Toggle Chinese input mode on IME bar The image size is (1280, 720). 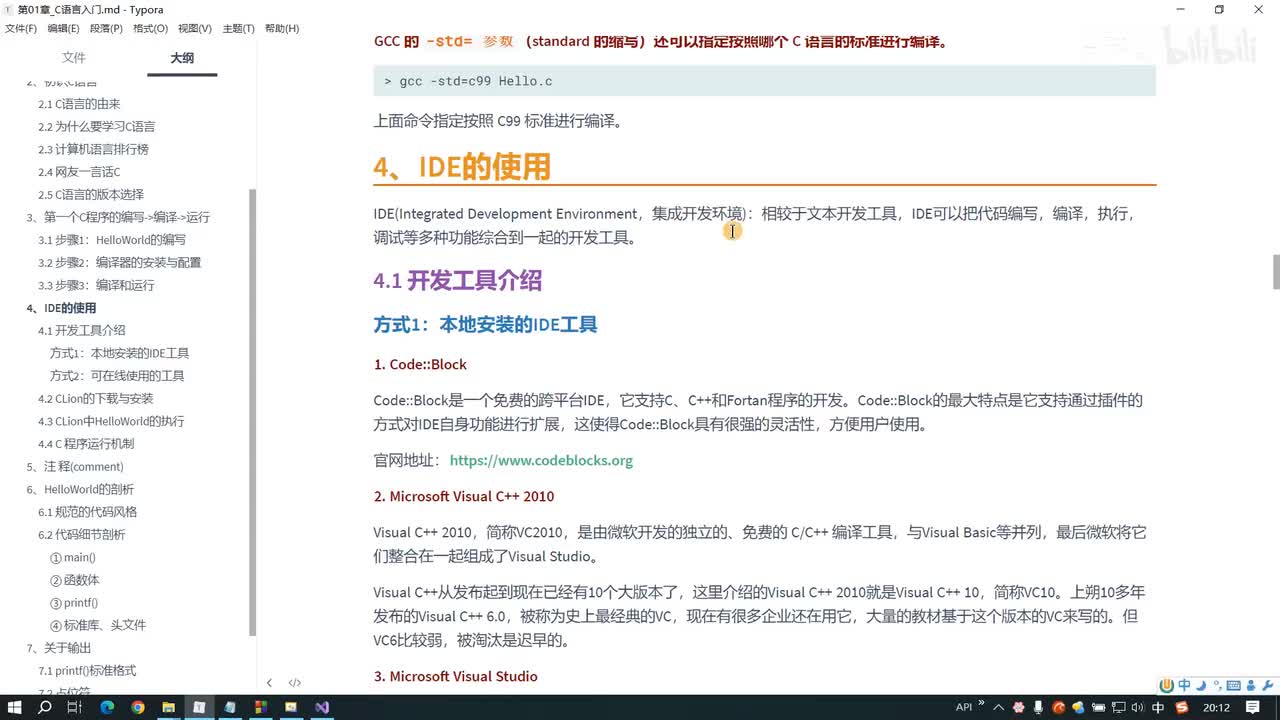pyautogui.click(x=1184, y=685)
